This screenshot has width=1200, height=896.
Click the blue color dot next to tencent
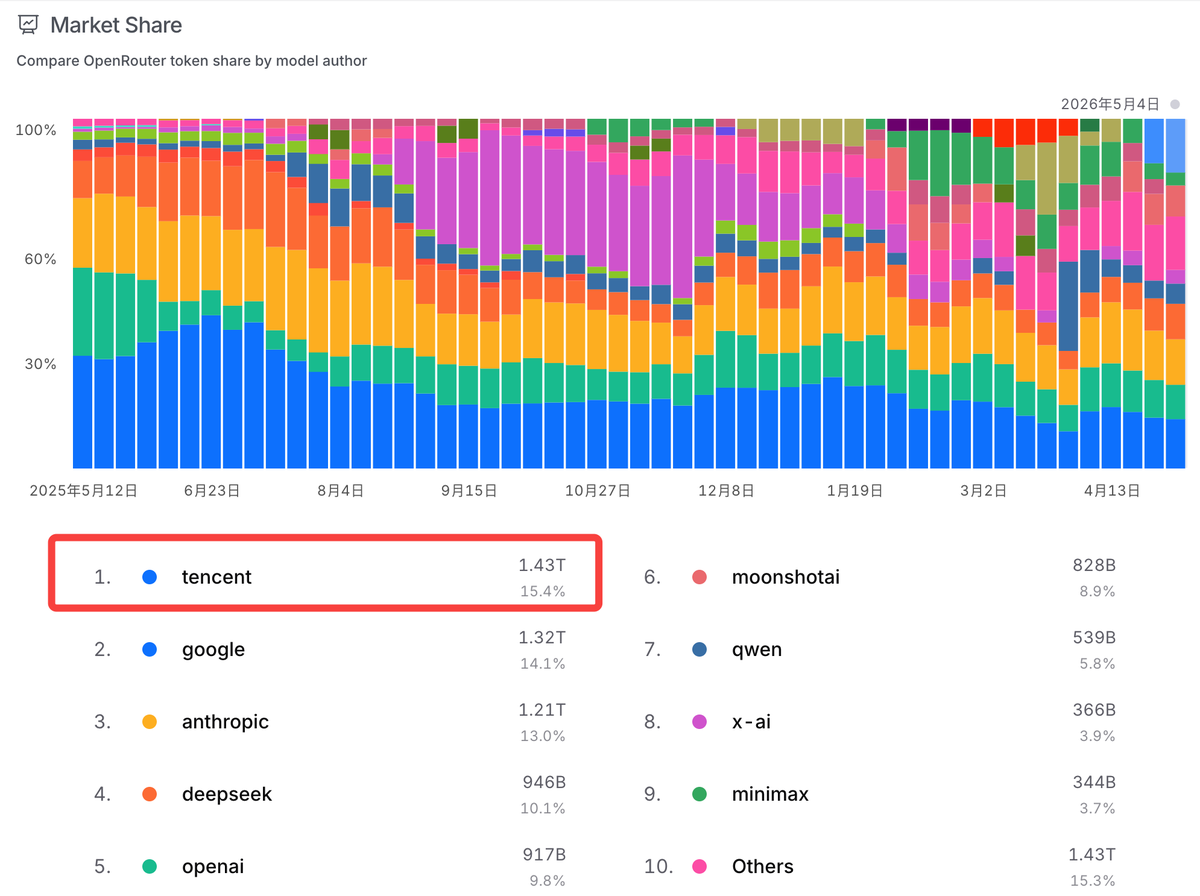pos(150,577)
